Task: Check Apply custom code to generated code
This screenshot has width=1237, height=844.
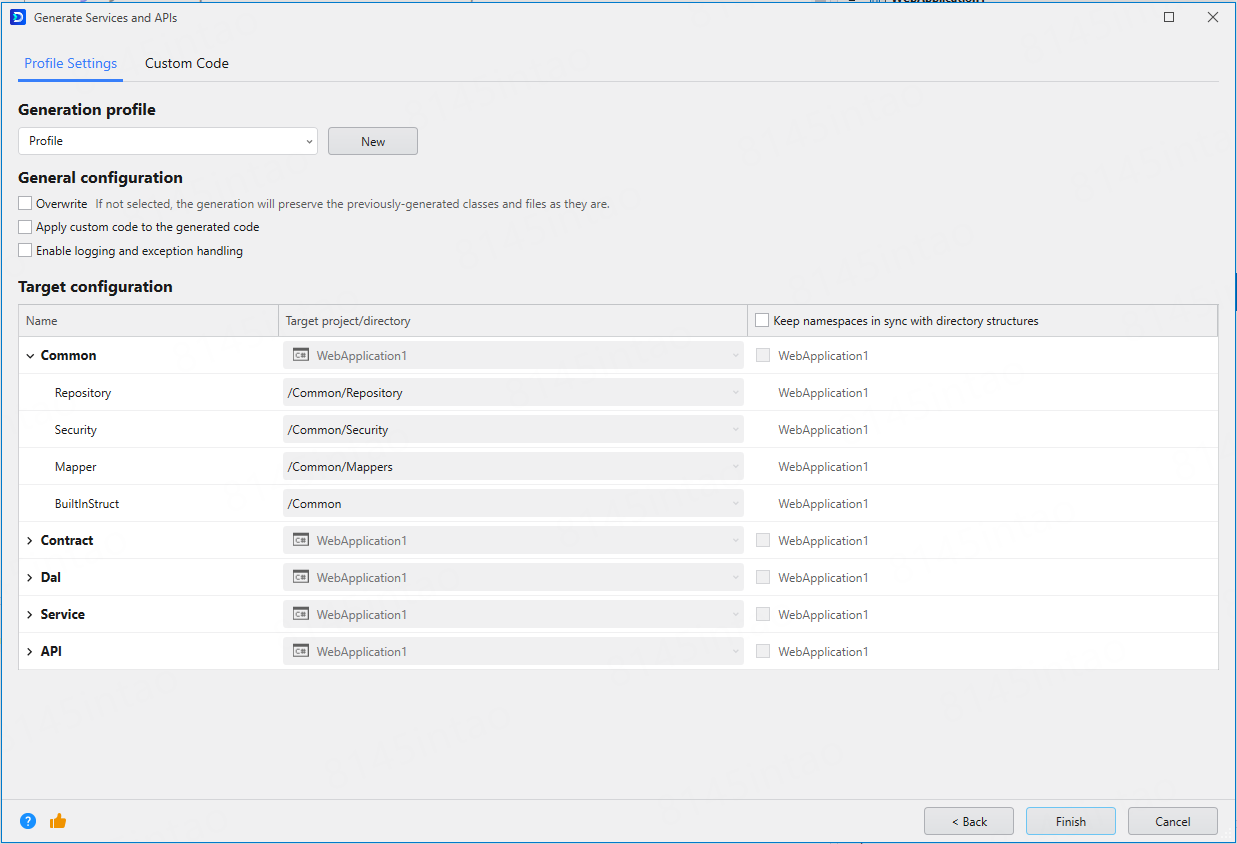Action: click(26, 227)
